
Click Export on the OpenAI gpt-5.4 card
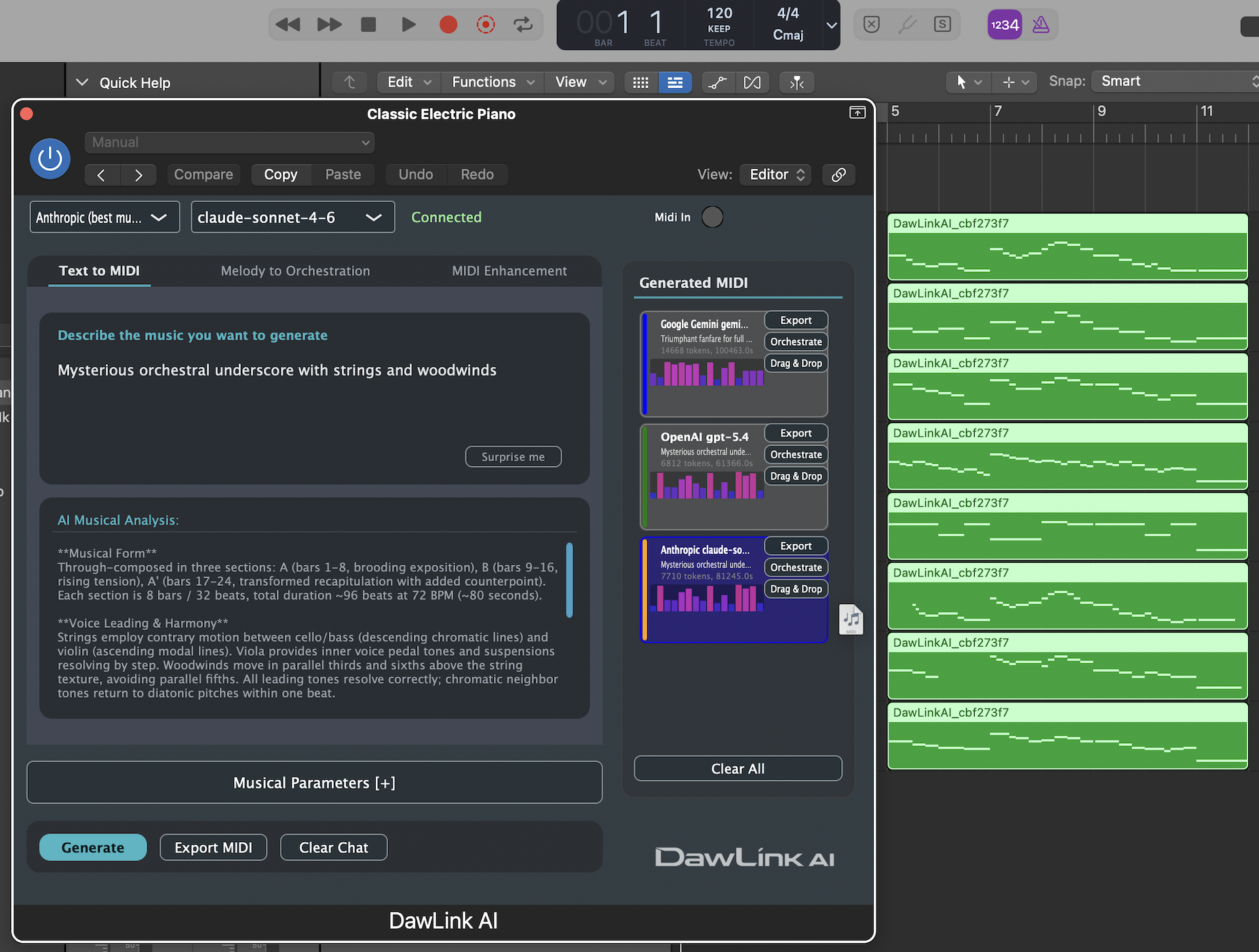pyautogui.click(x=796, y=433)
